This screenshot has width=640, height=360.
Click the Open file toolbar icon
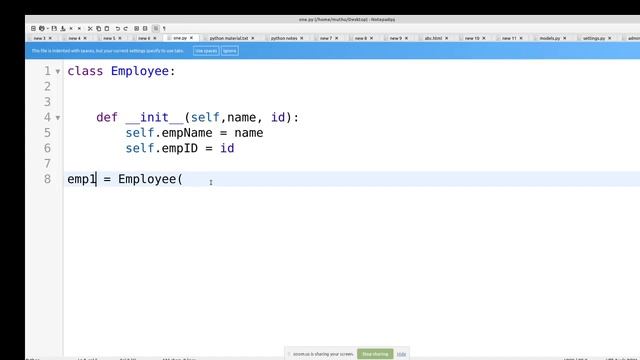pyautogui.click(x=42, y=29)
